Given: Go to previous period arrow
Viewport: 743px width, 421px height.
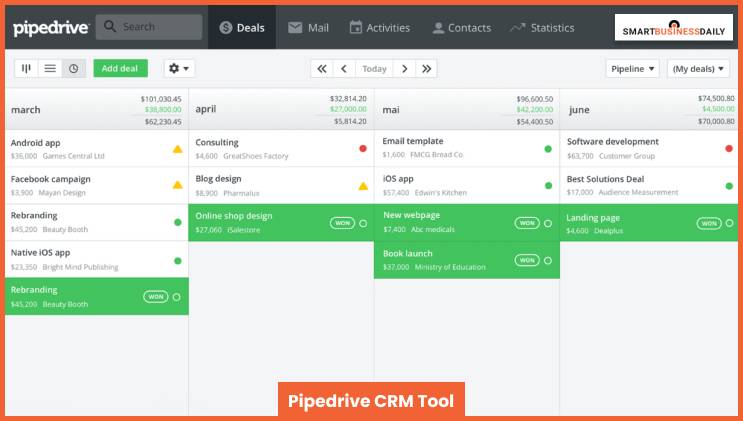Looking at the screenshot, I should [x=344, y=69].
